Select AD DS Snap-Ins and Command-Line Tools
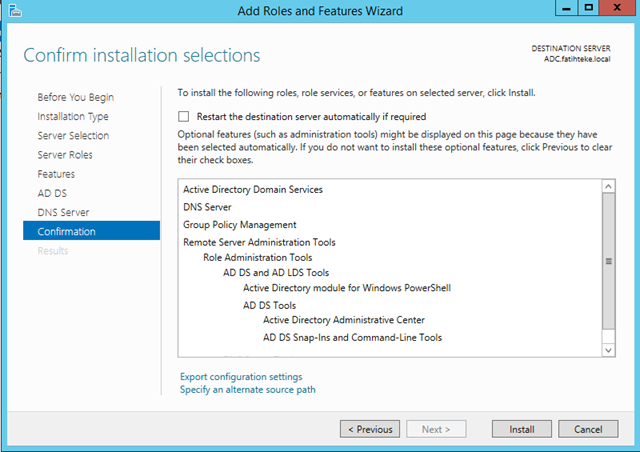This screenshot has height=452, width=640. coord(352,337)
